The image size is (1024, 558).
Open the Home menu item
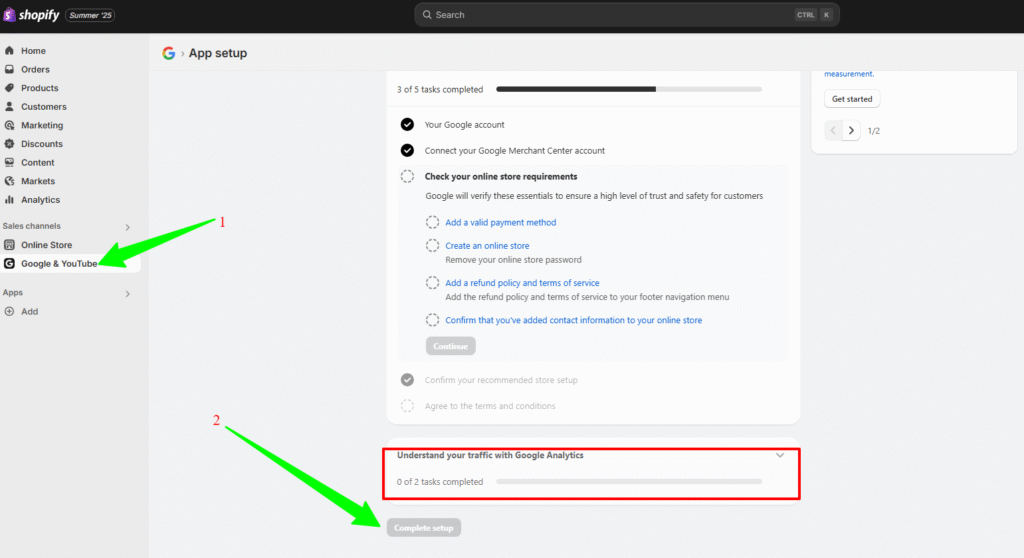click(x=33, y=50)
